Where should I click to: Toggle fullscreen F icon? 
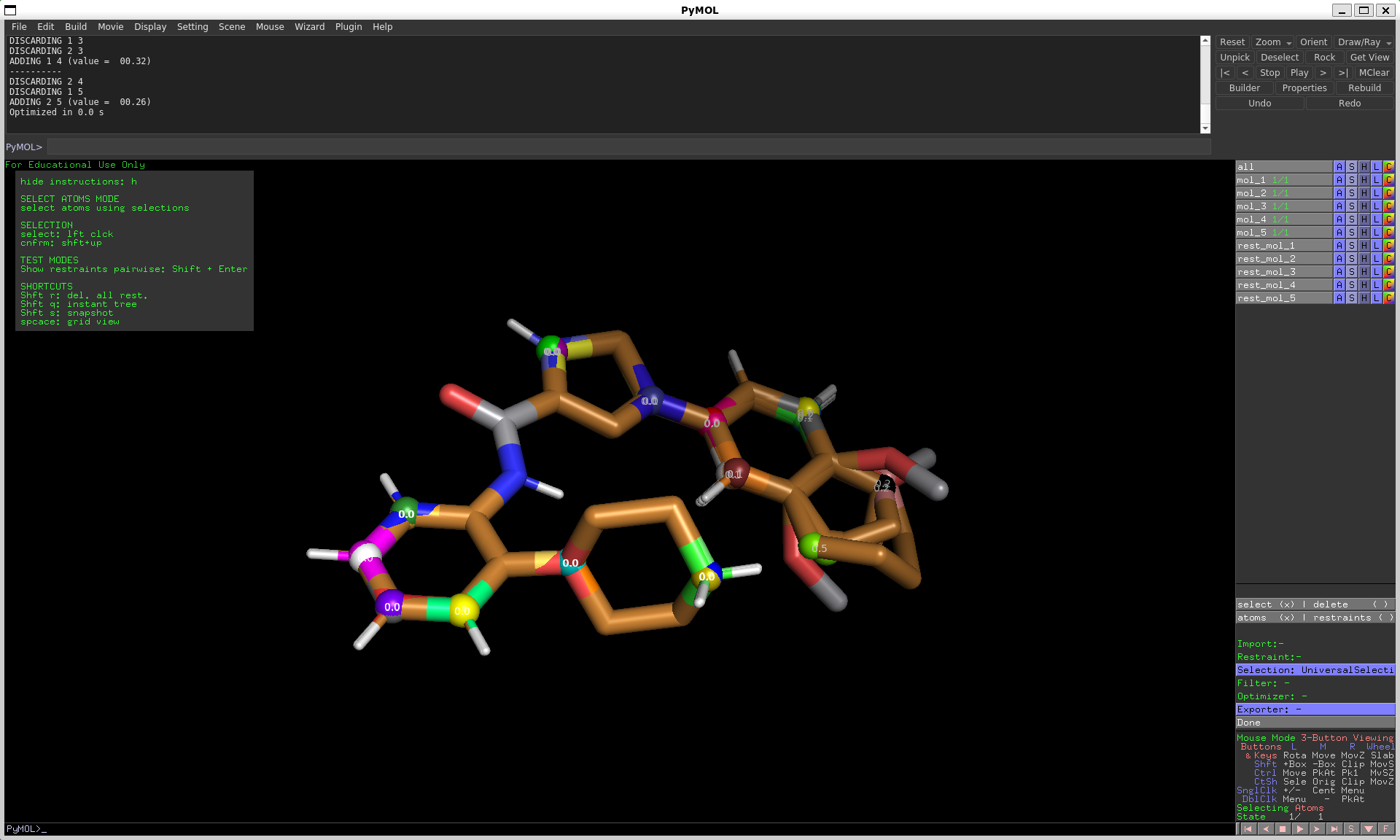[x=1385, y=829]
